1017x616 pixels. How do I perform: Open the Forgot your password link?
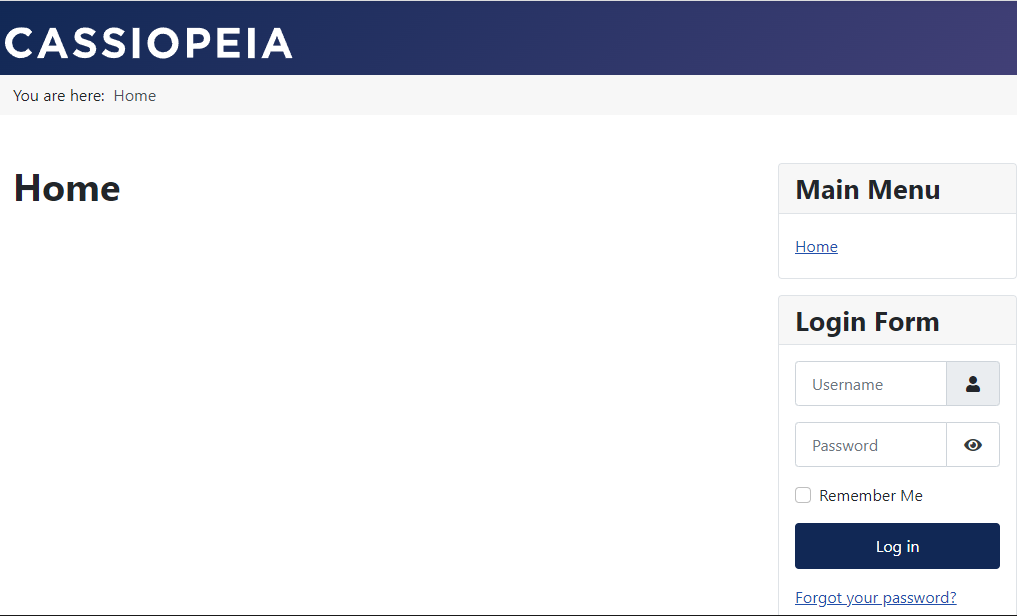875,598
